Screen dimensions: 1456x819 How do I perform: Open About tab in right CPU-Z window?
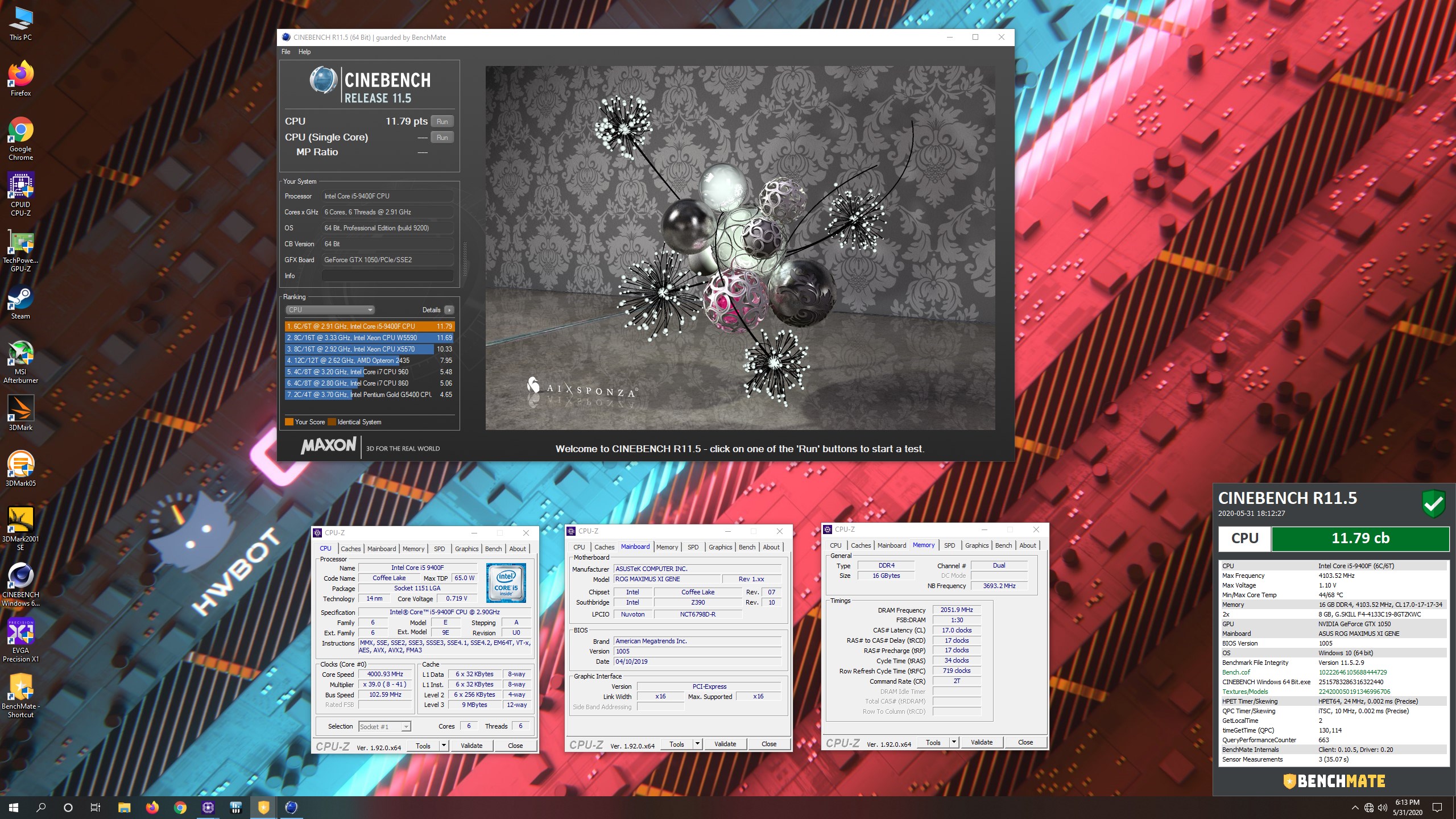[x=1027, y=545]
